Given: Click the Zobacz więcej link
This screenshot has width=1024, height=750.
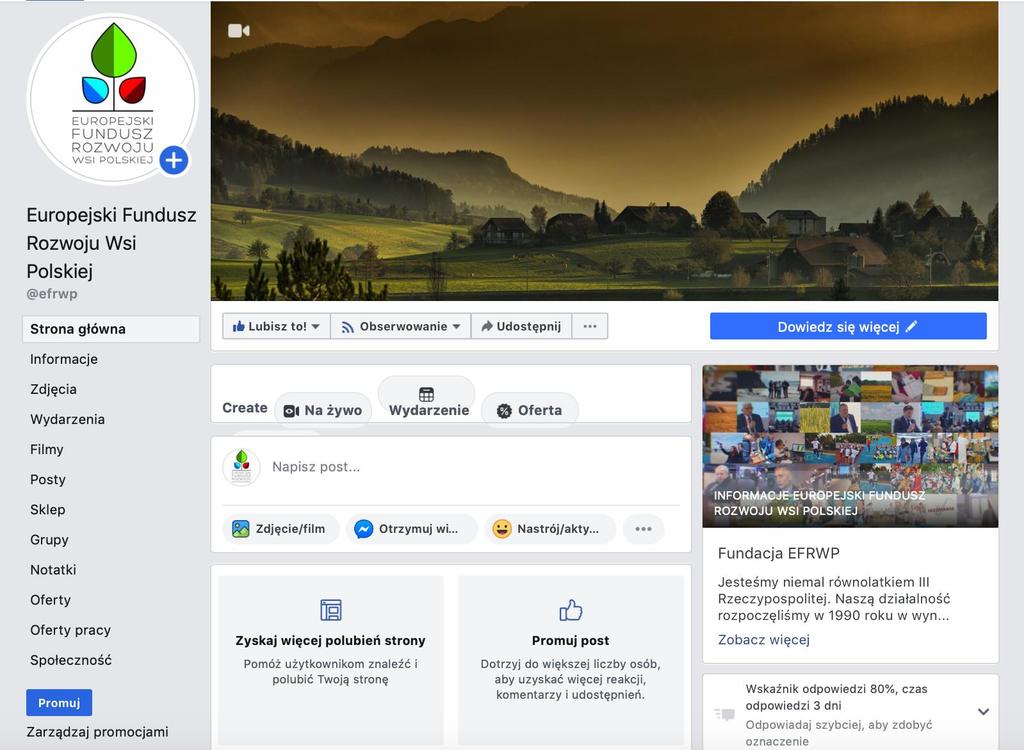Looking at the screenshot, I should [763, 640].
